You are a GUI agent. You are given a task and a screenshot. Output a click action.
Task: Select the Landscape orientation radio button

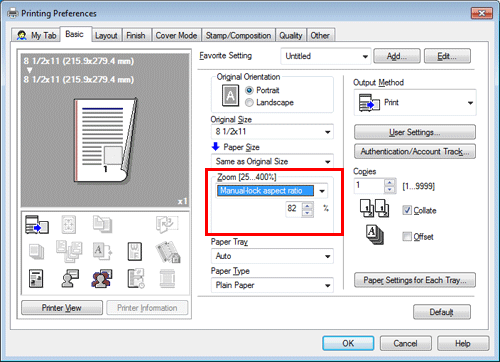coord(249,103)
